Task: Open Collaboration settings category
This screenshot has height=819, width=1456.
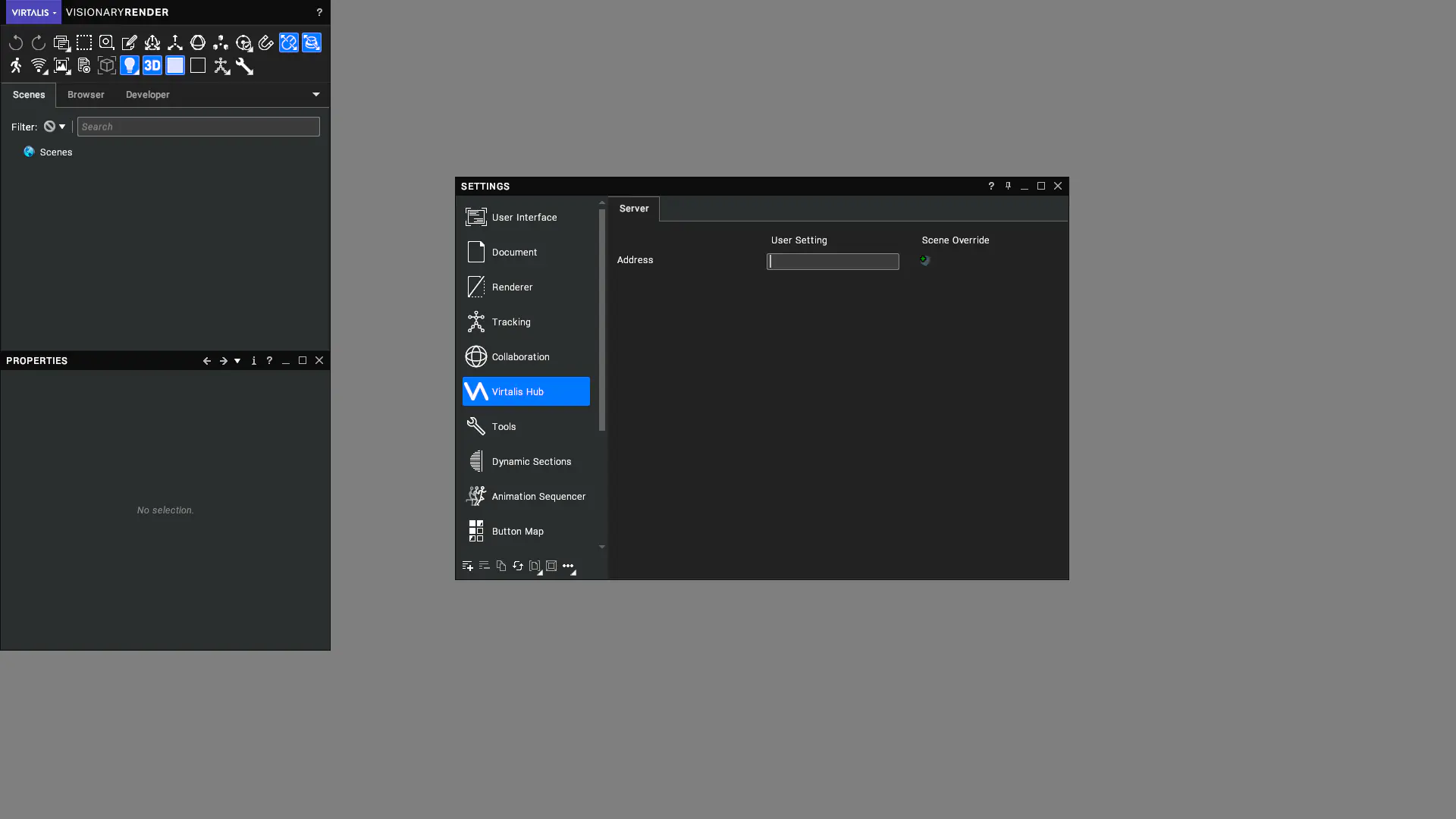Action: [x=526, y=356]
